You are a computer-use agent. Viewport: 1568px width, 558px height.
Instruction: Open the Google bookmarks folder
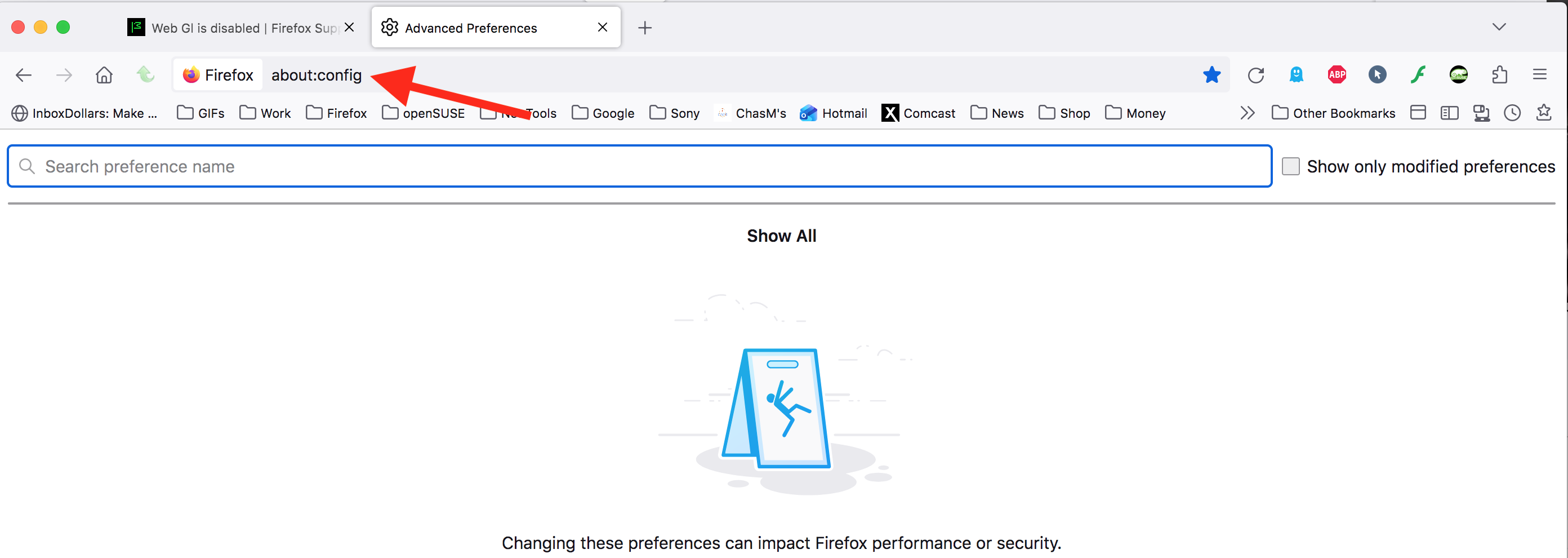[x=603, y=113]
